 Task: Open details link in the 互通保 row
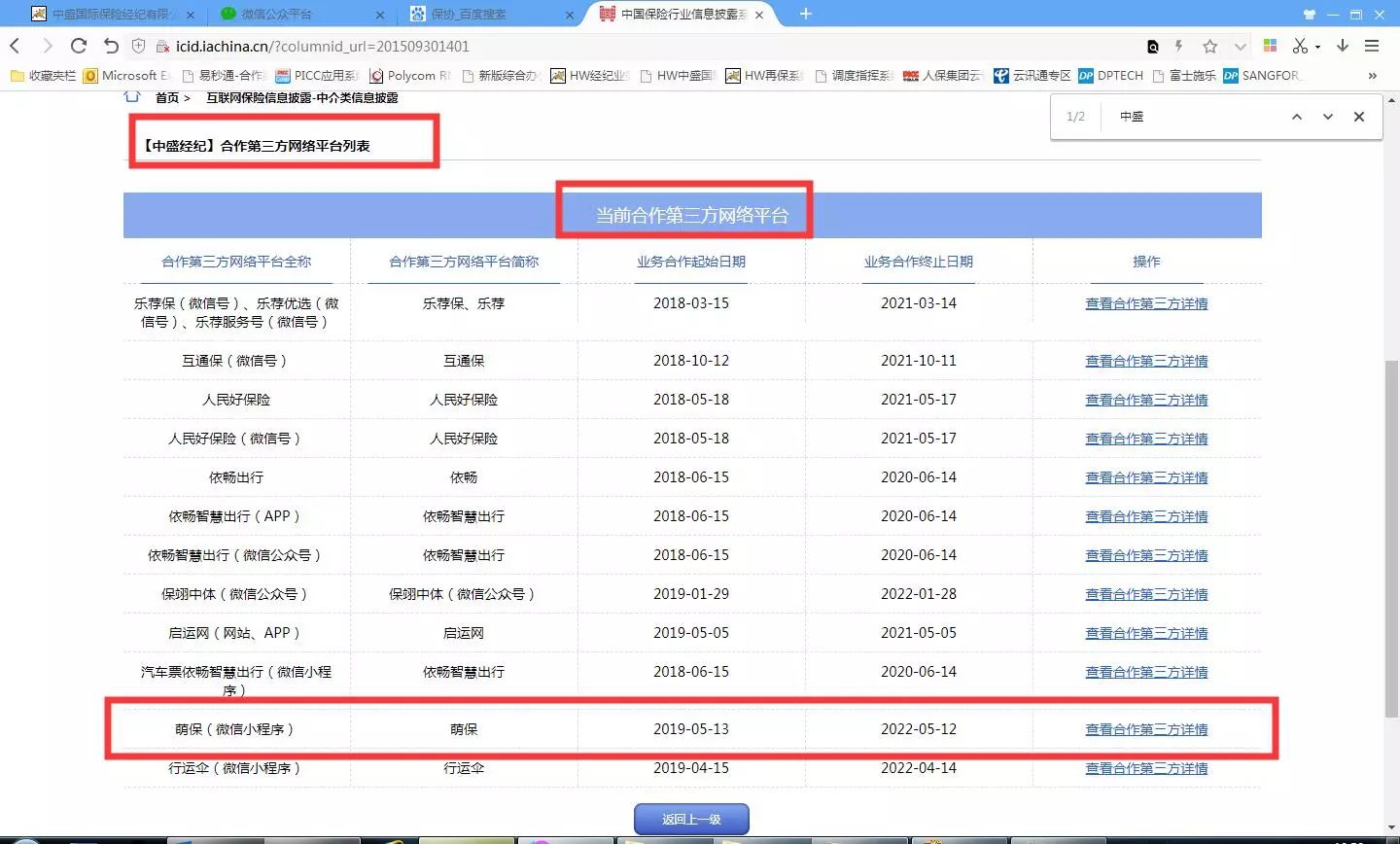pos(1146,361)
